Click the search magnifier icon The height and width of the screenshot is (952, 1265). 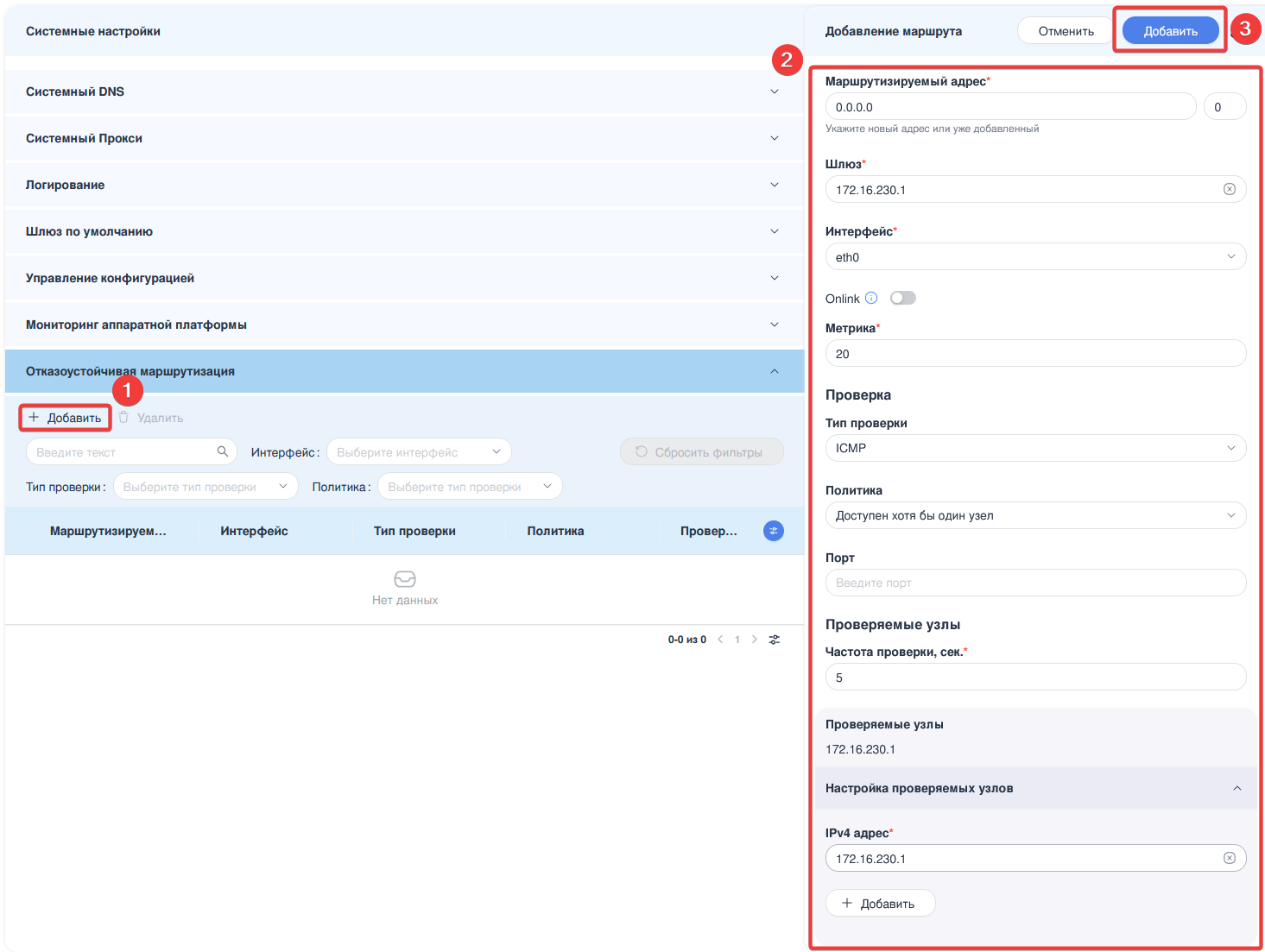[222, 451]
